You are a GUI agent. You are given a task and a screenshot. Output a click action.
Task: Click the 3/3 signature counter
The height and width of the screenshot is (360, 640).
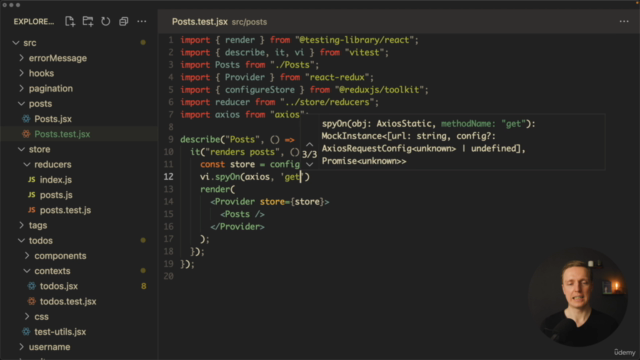click(309, 154)
